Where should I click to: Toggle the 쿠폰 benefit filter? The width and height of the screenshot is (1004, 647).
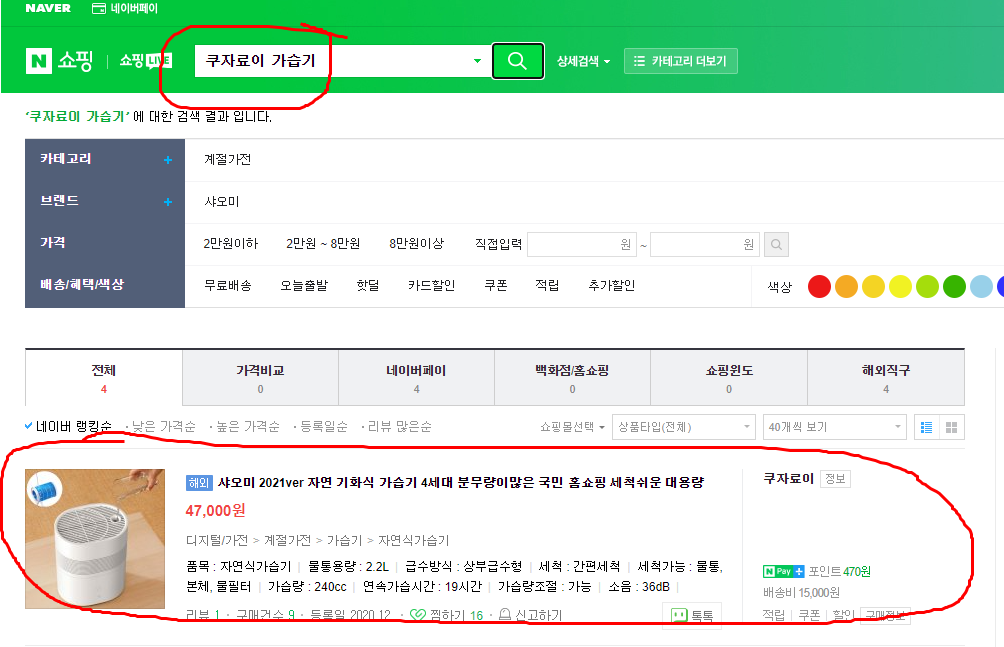(x=496, y=285)
